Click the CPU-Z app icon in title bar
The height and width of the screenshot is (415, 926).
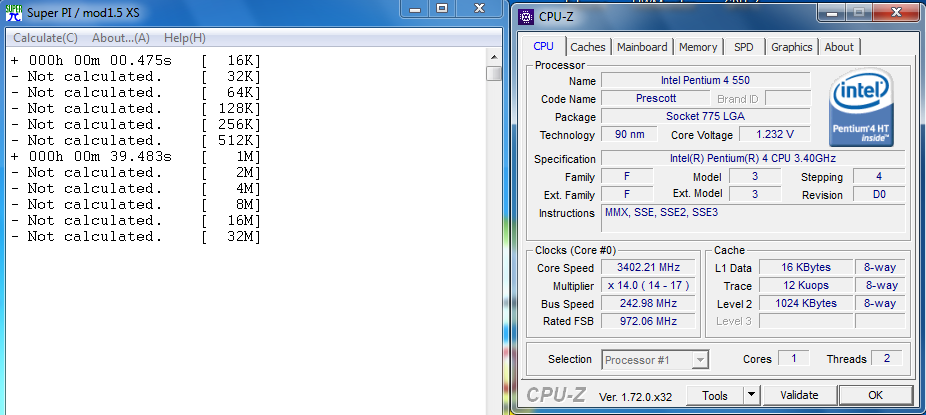pyautogui.click(x=526, y=17)
